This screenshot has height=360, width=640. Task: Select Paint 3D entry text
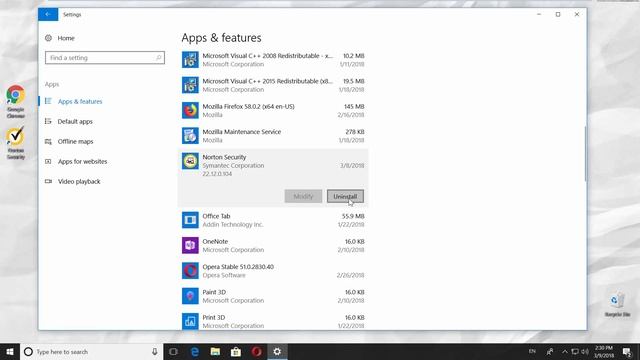[214, 292]
